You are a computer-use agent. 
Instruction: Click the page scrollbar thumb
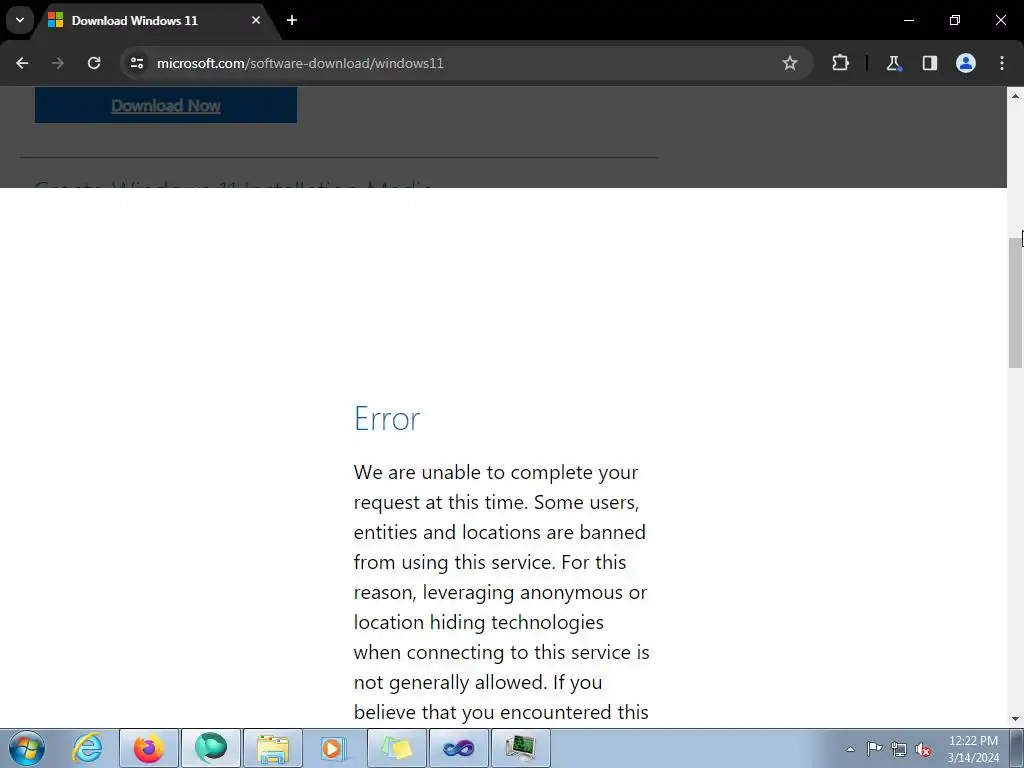click(x=1016, y=302)
